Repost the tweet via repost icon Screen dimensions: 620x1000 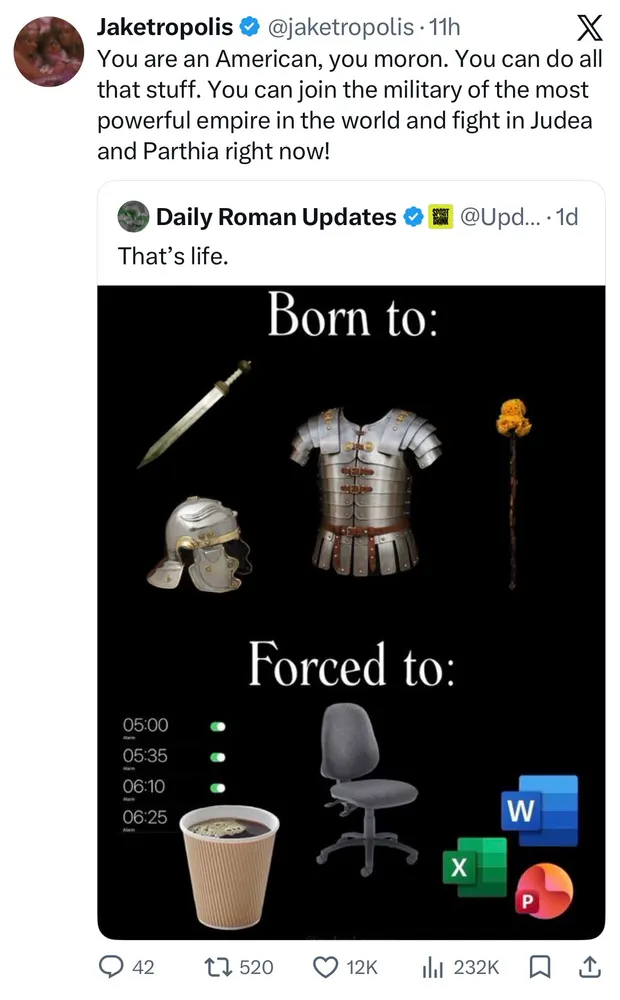(x=218, y=967)
